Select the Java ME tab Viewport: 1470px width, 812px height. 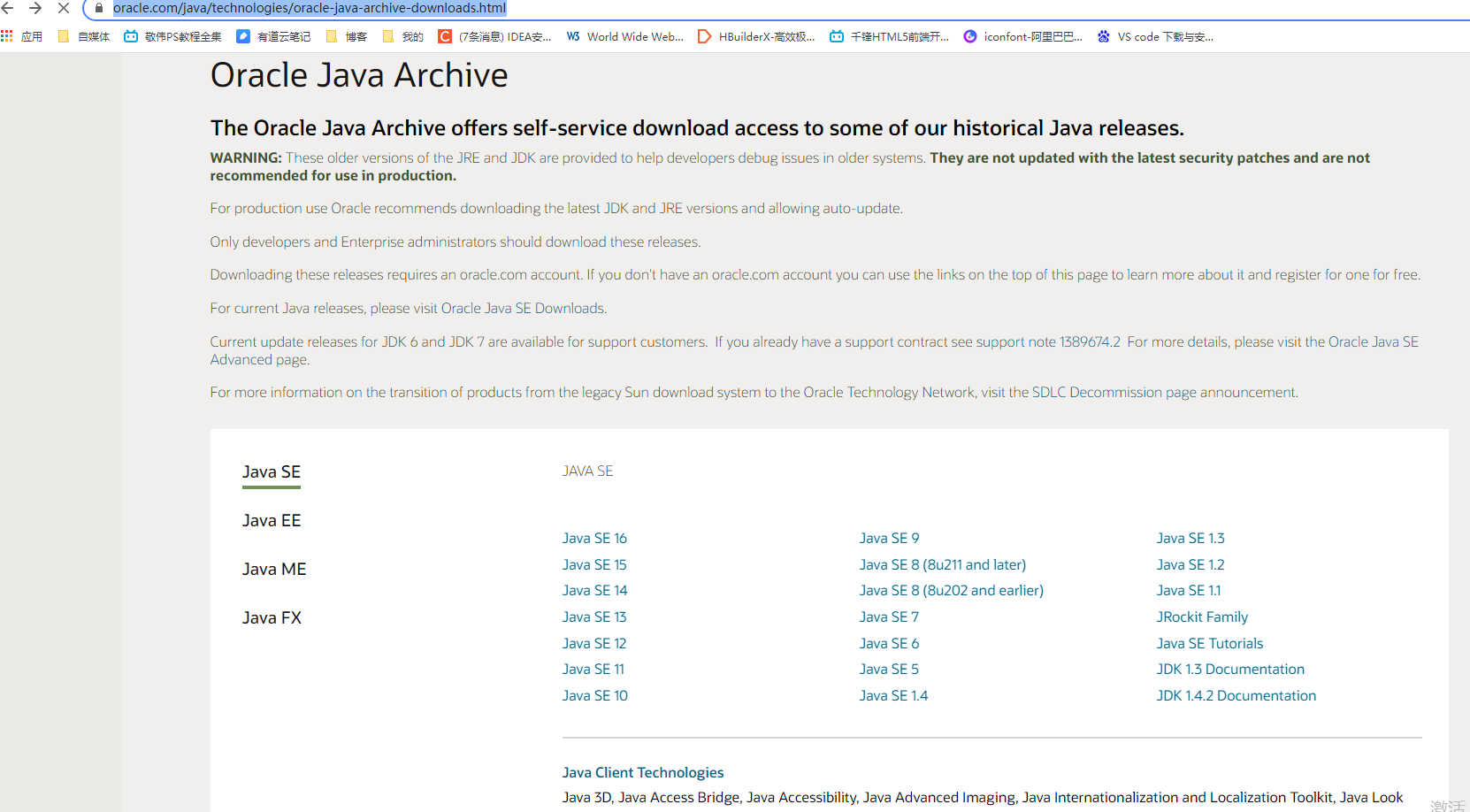click(x=274, y=570)
